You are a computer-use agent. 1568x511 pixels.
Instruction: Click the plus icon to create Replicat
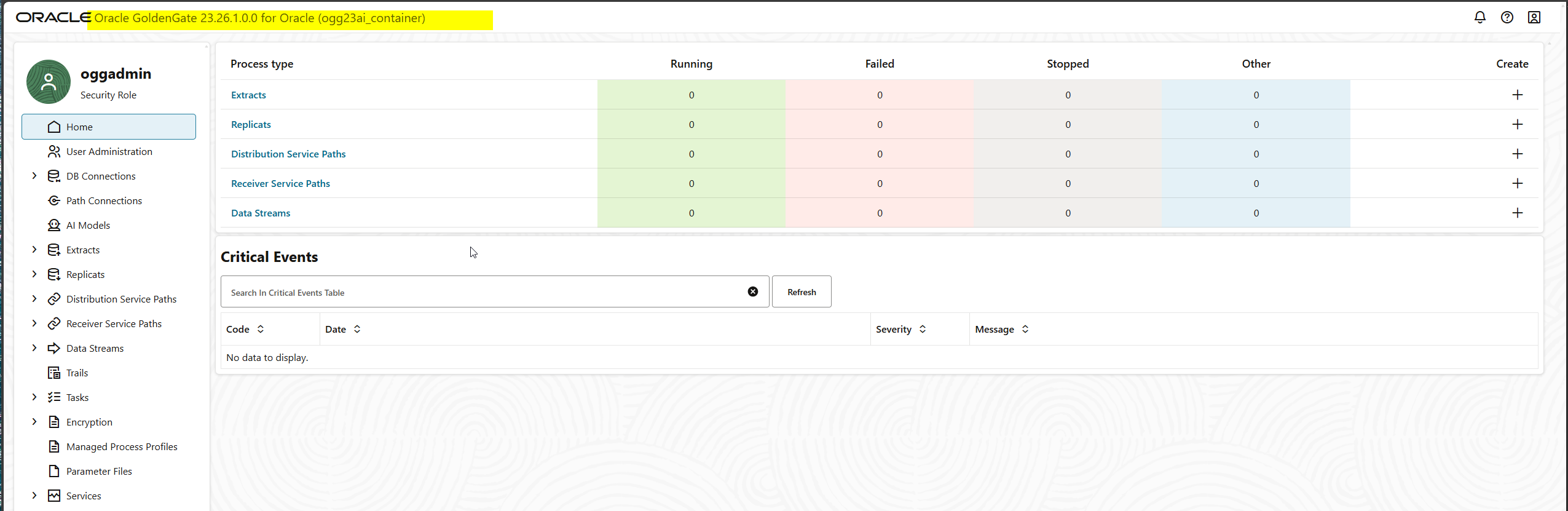[1517, 124]
